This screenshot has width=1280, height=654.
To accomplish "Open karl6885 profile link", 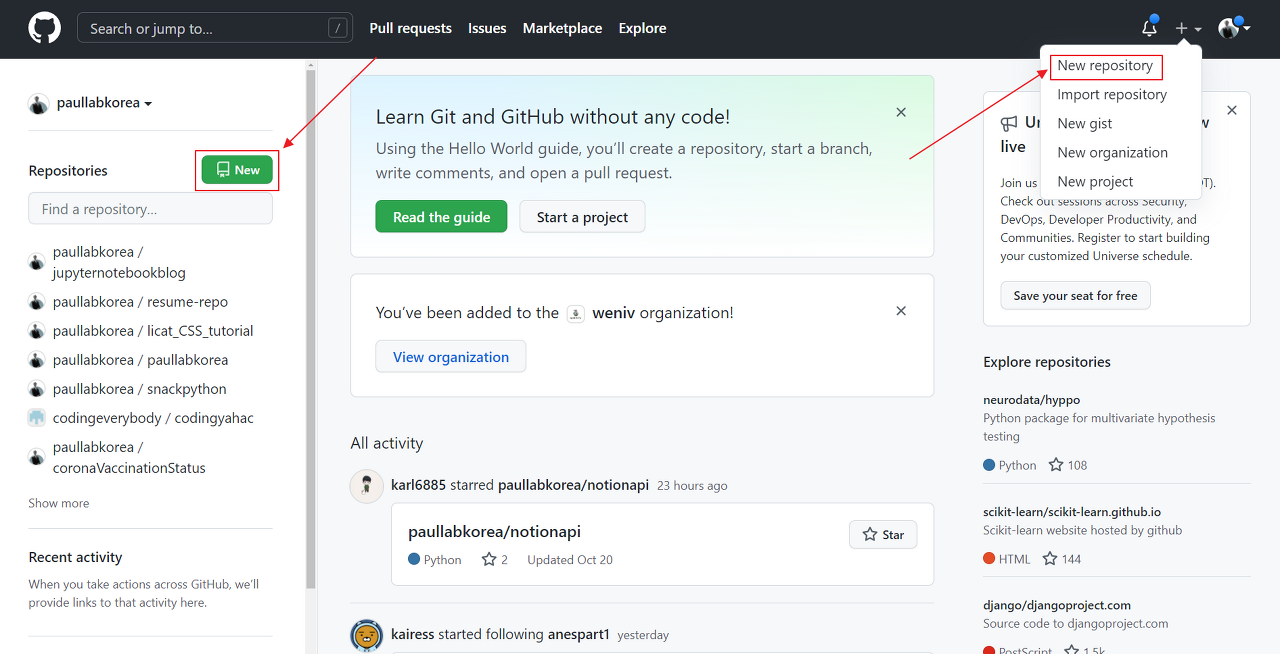I will coord(419,485).
